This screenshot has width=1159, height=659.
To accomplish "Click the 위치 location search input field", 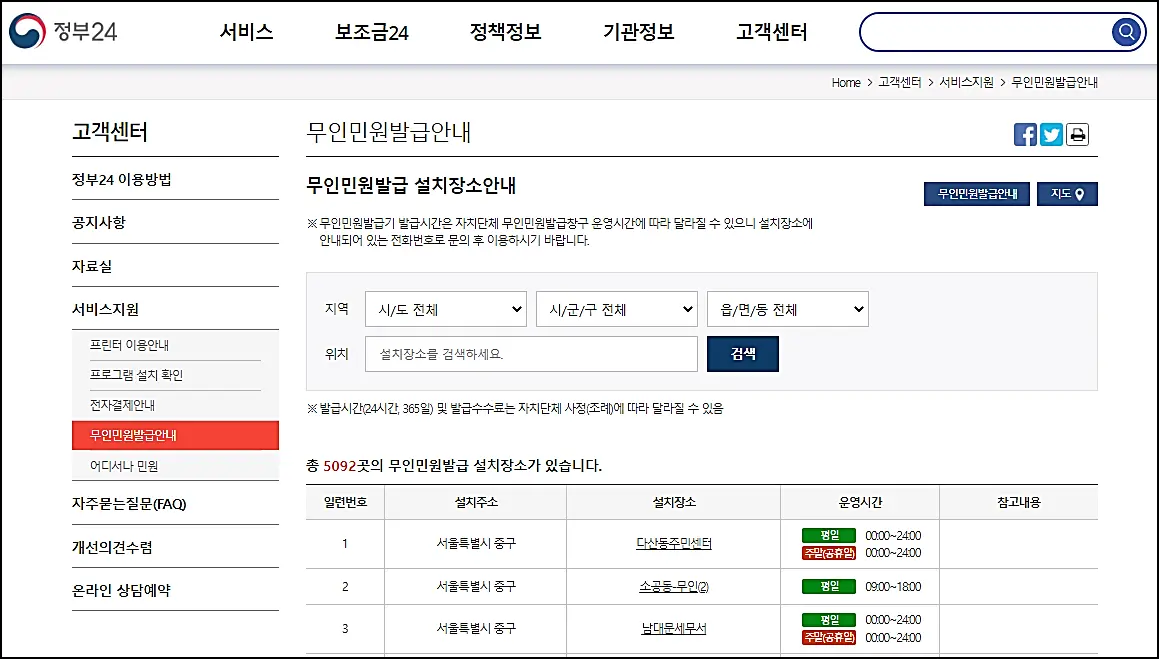I will point(530,354).
